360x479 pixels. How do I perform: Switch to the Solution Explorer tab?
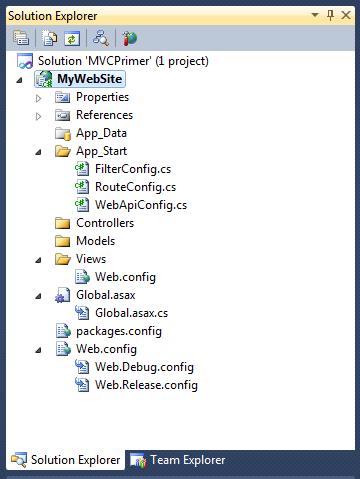[66, 460]
